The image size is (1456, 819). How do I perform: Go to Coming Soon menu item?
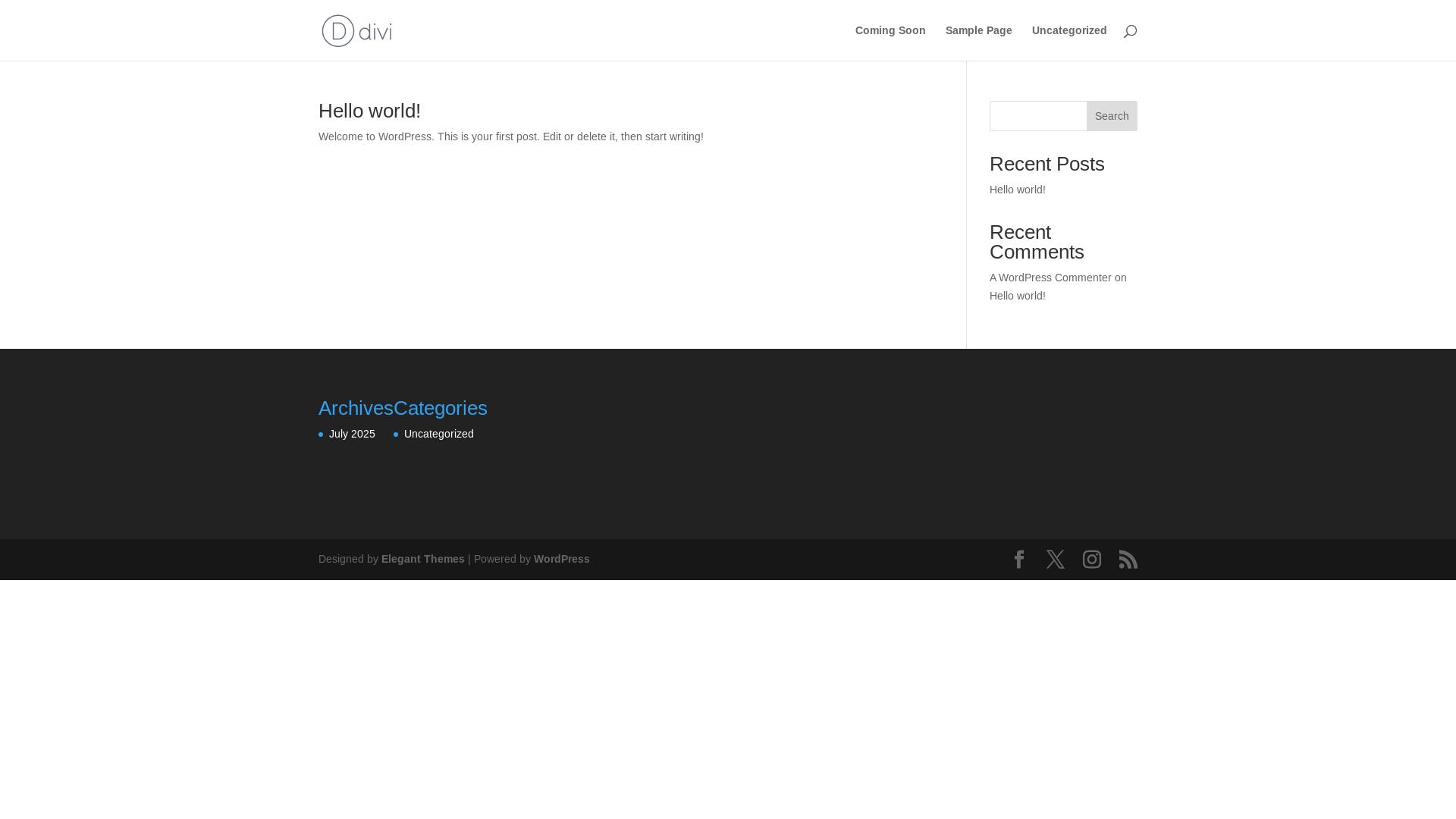click(890, 30)
